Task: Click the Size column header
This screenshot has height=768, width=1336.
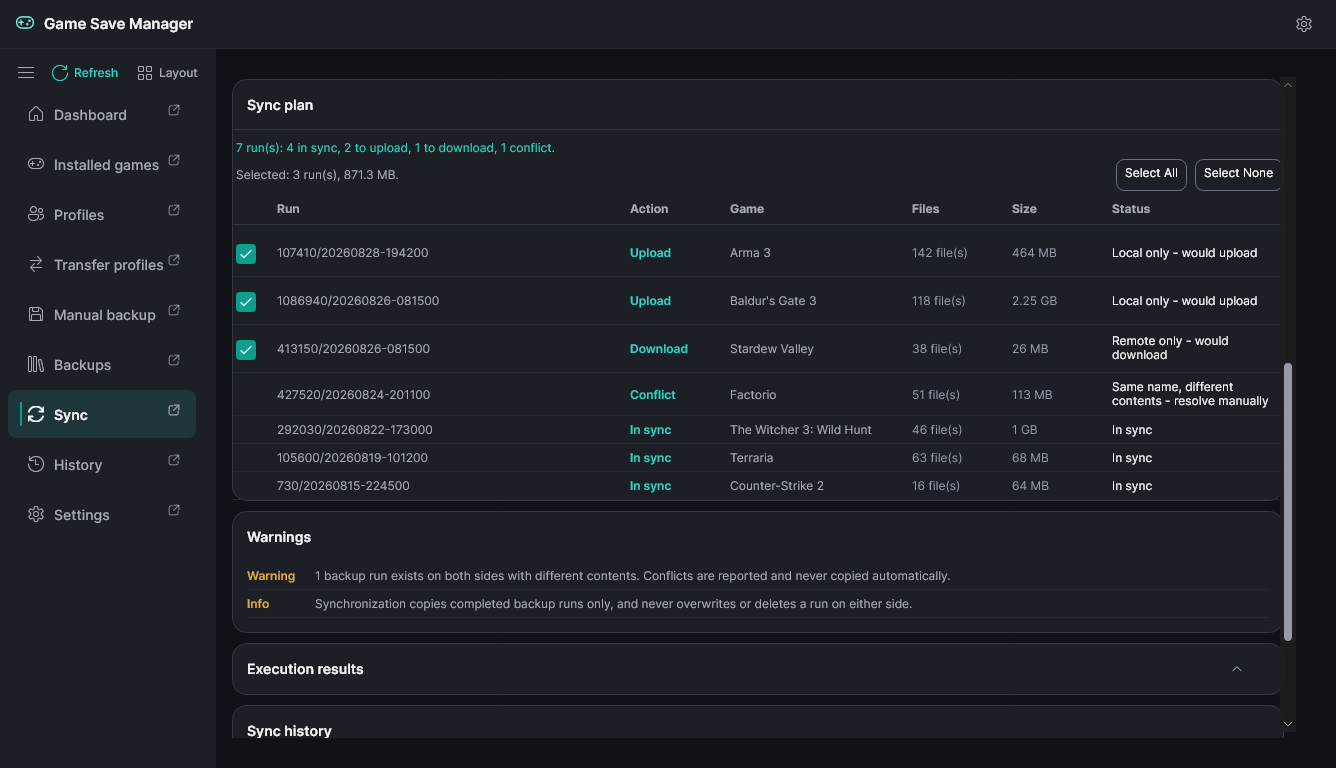Action: [x=1024, y=209]
